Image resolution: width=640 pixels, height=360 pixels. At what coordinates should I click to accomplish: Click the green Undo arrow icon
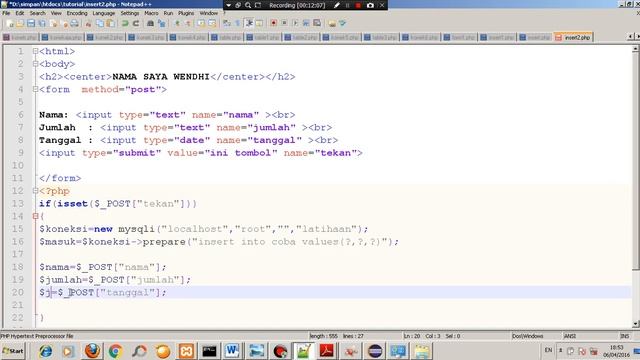coord(125,23)
